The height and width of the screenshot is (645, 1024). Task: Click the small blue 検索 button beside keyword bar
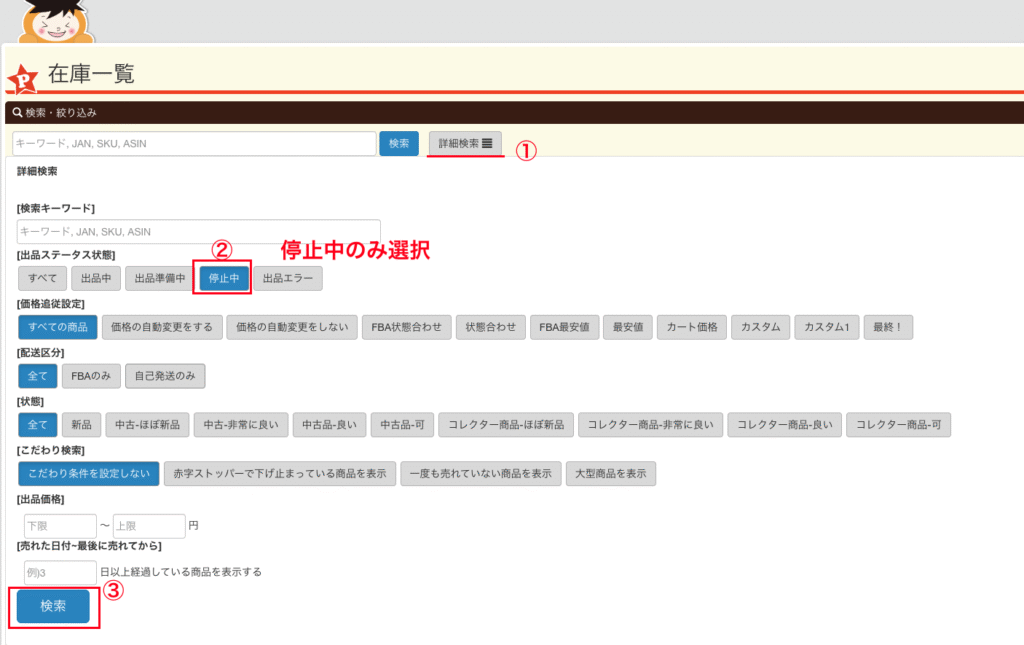coord(398,144)
